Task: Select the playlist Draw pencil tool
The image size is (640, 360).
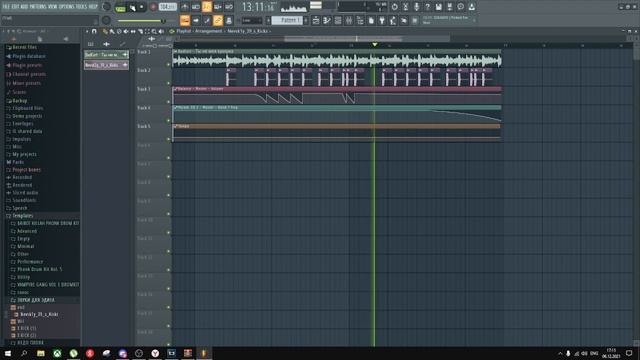Action: (x=105, y=31)
